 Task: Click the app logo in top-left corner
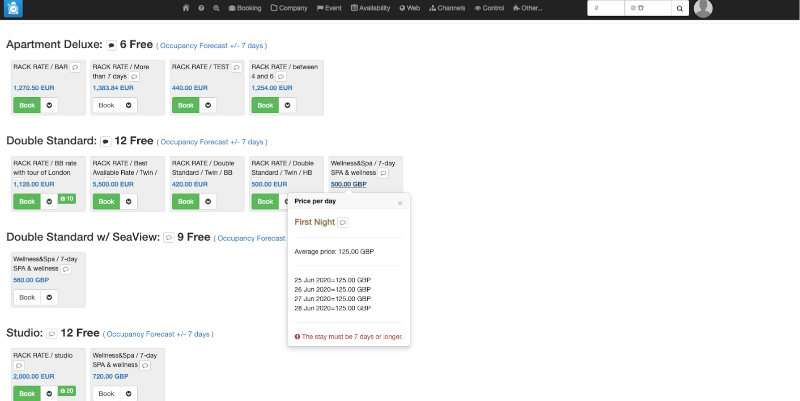coord(14,9)
